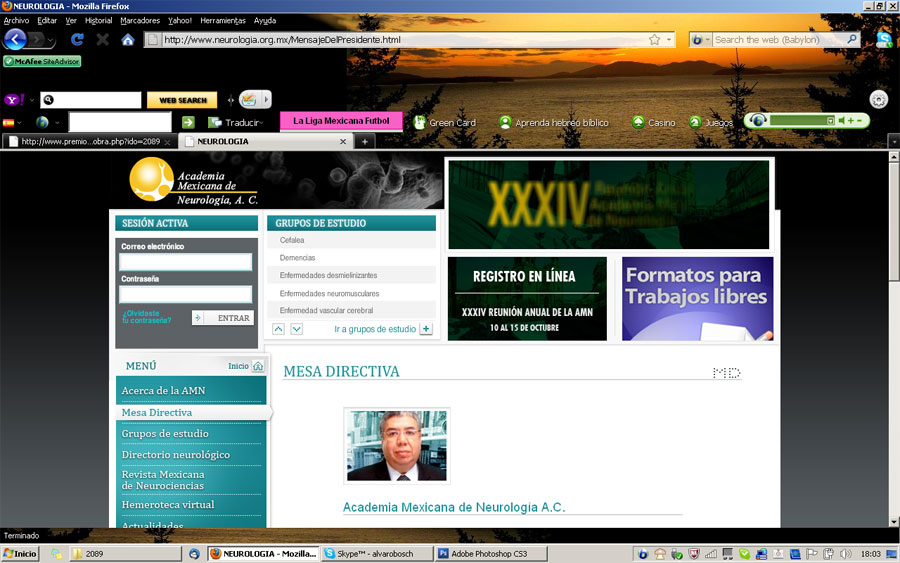Open the list all tabs dropdown
Viewport: 900px width, 563px height.
(x=893, y=141)
